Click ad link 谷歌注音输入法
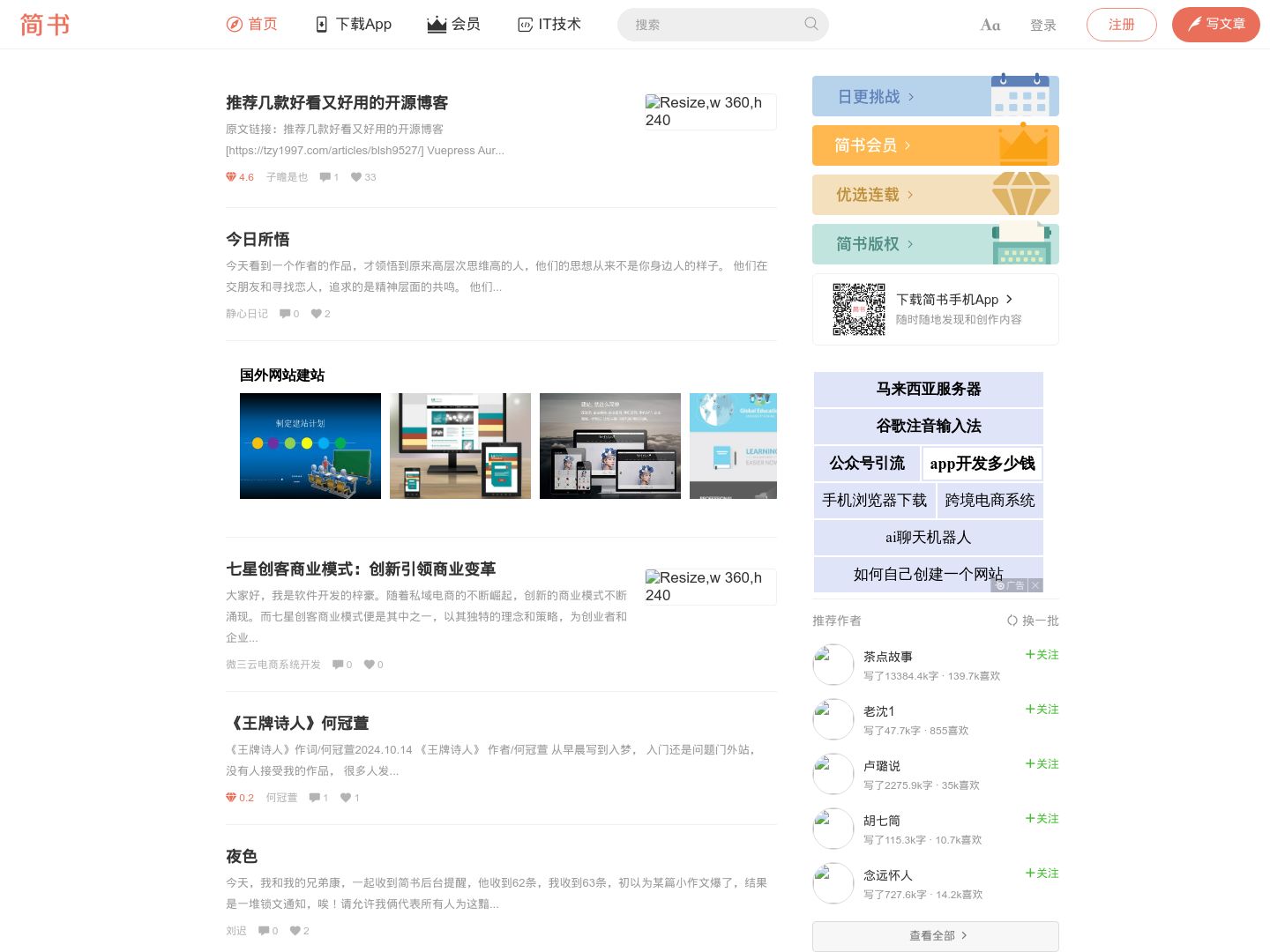 929,427
